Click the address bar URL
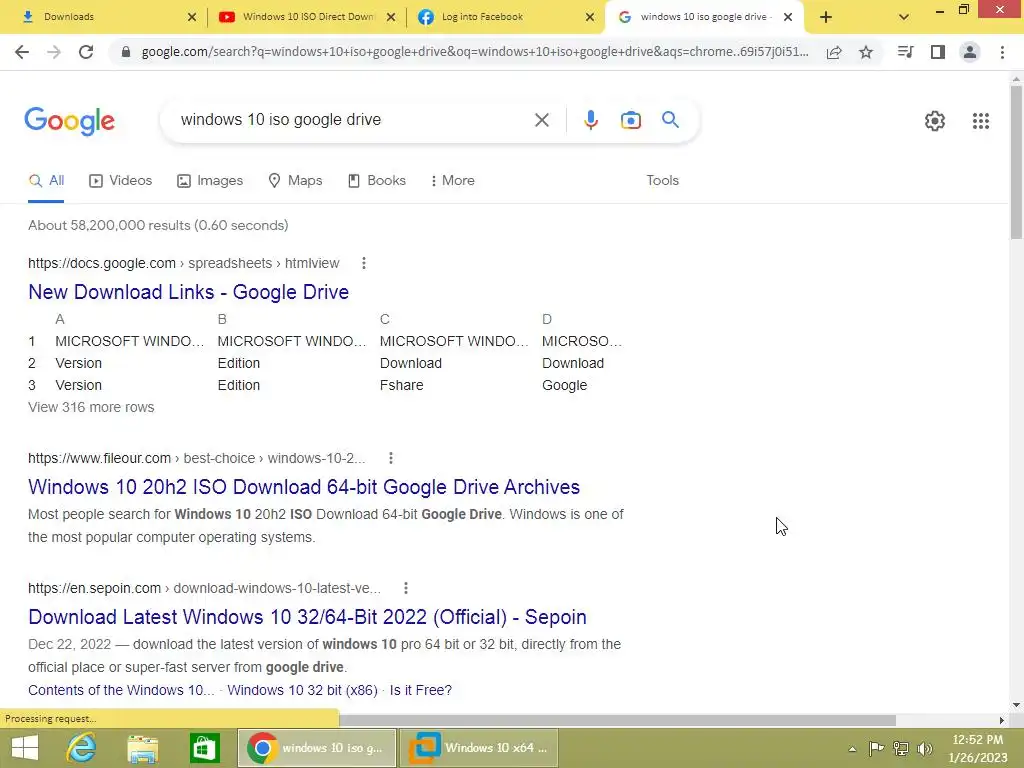The width and height of the screenshot is (1024, 768). [x=475, y=52]
